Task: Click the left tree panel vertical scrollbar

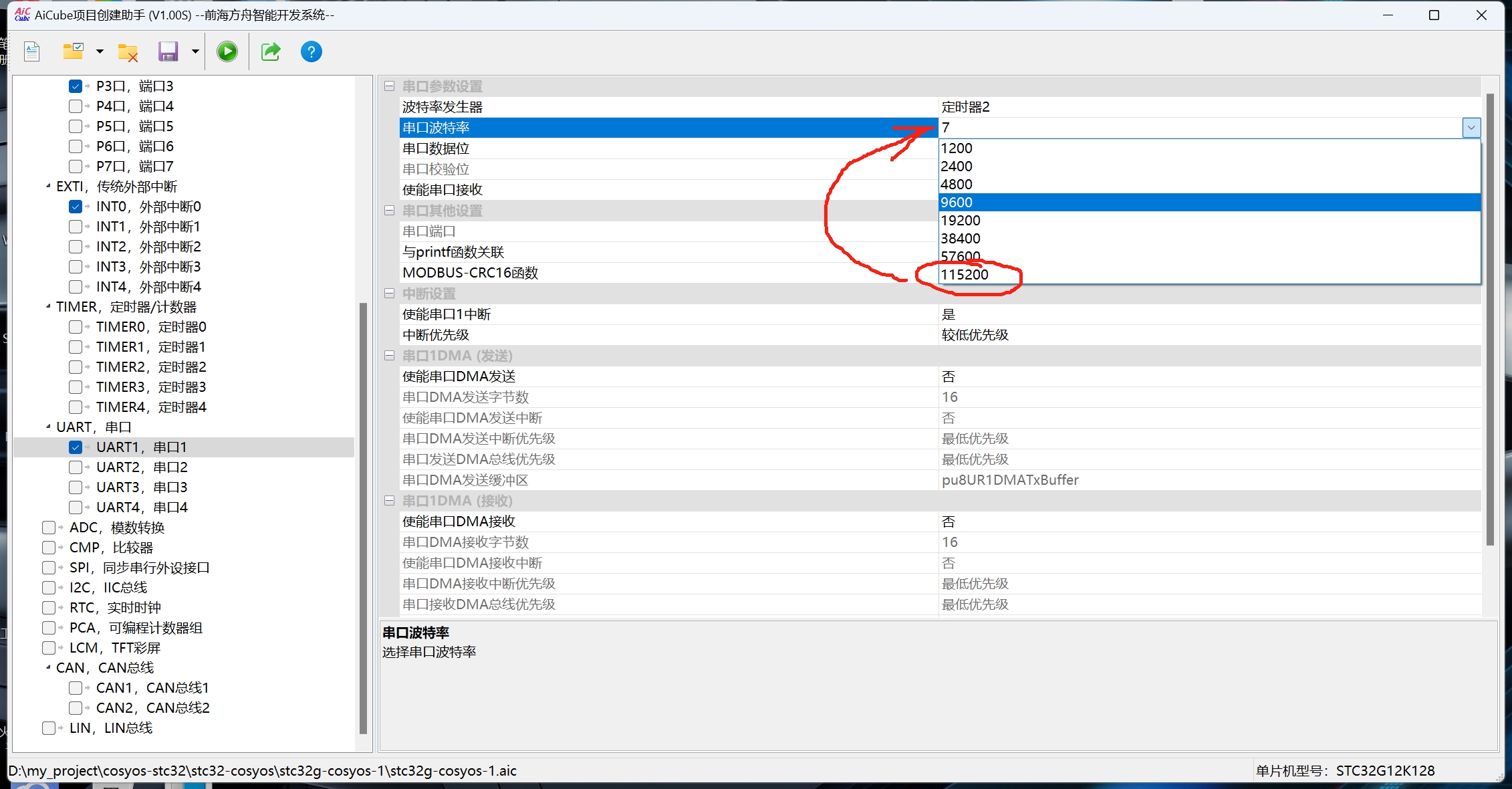Action: click(364, 518)
